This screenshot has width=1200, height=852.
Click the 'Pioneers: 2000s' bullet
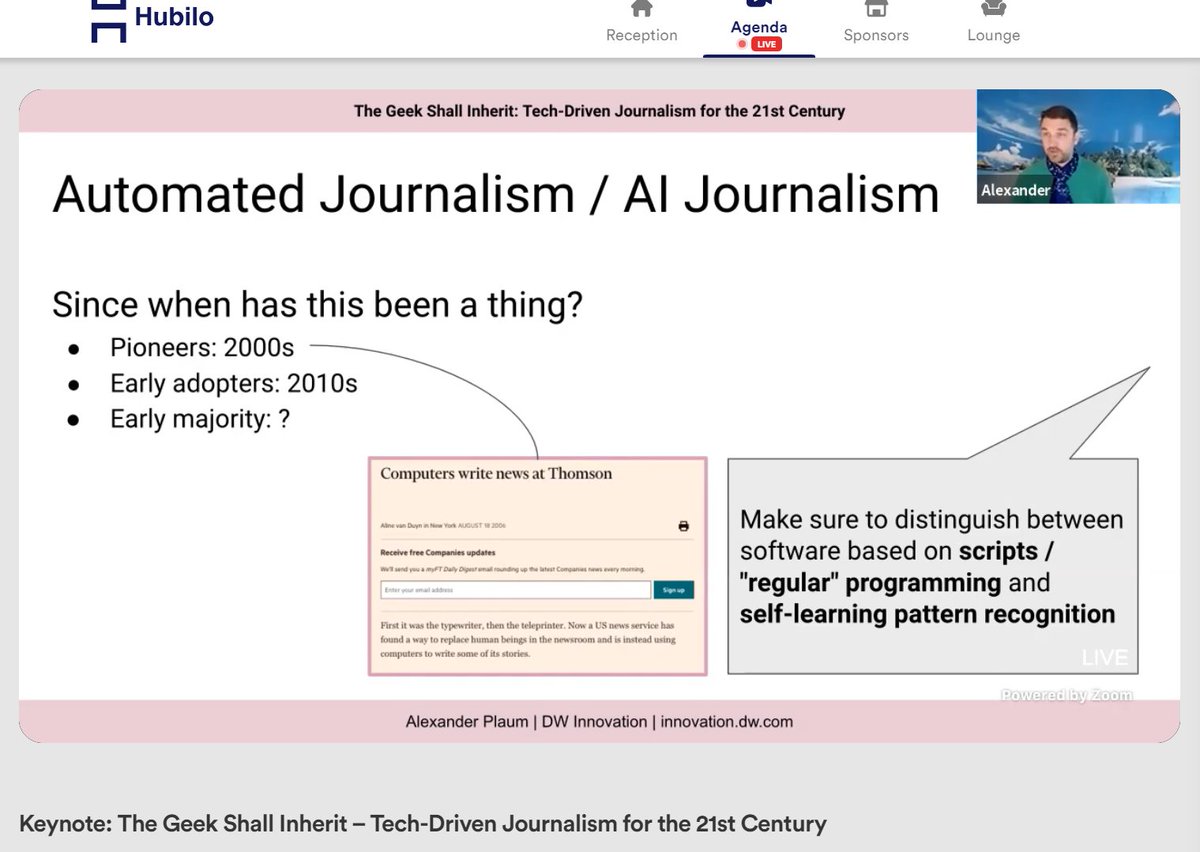[x=202, y=348]
